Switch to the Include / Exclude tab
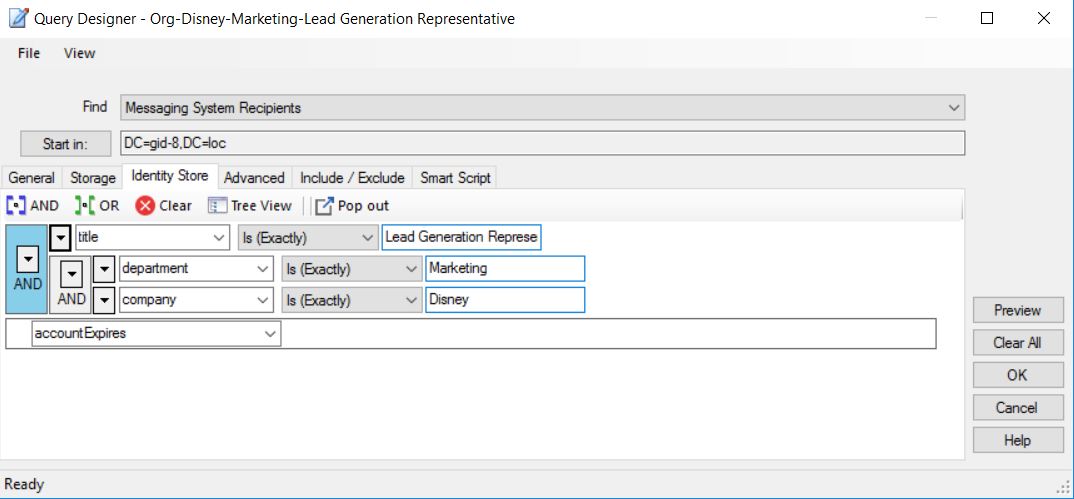 click(352, 178)
